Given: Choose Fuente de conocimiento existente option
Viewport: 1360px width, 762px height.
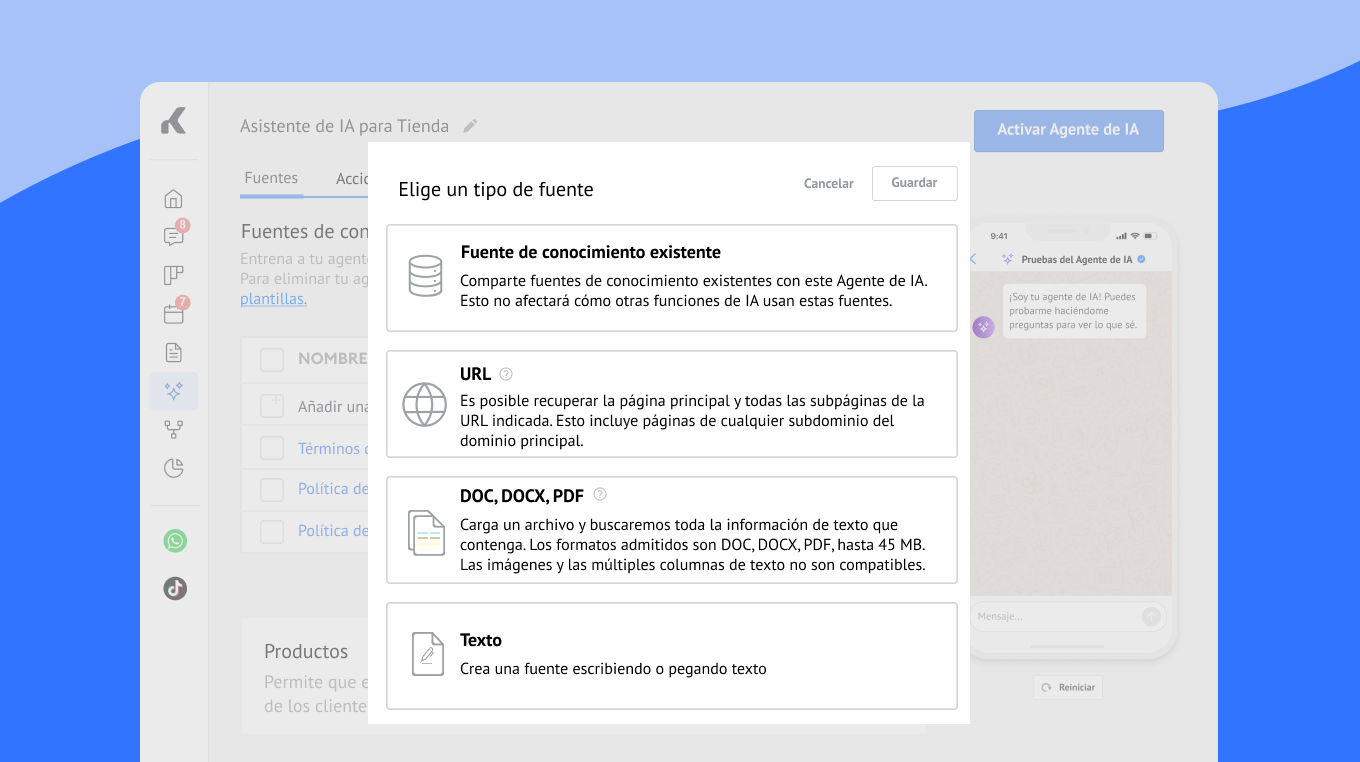Looking at the screenshot, I should [671, 278].
